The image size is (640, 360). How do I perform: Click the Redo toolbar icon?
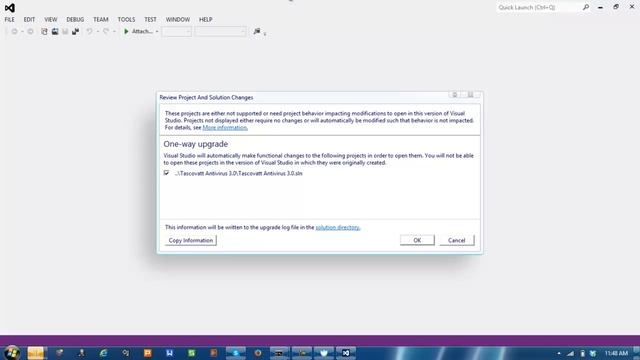click(106, 31)
